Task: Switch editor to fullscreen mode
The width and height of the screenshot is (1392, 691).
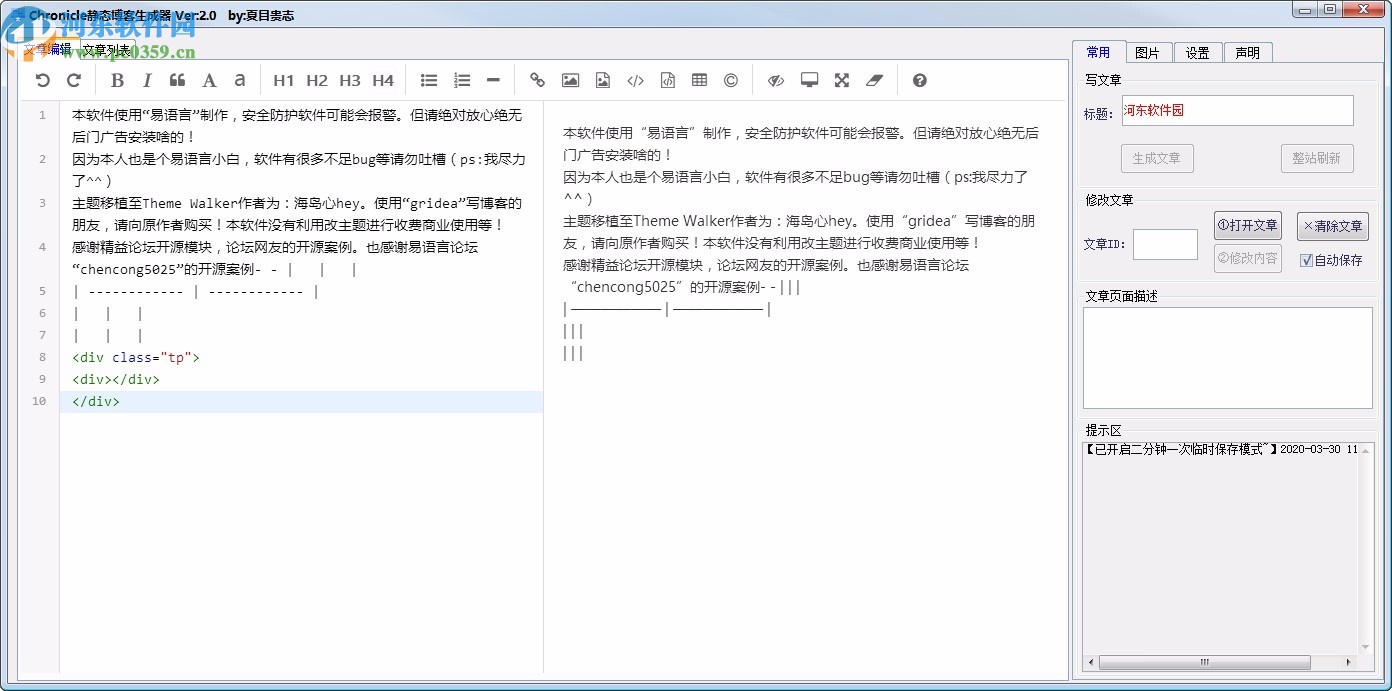Action: coord(842,80)
